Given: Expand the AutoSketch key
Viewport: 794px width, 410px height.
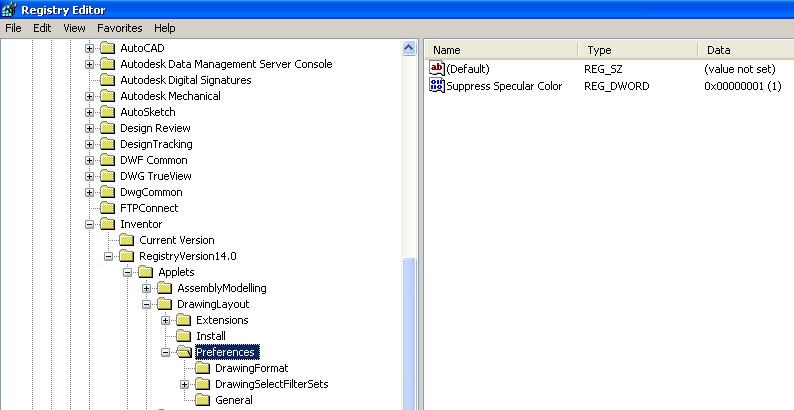Looking at the screenshot, I should (90, 112).
